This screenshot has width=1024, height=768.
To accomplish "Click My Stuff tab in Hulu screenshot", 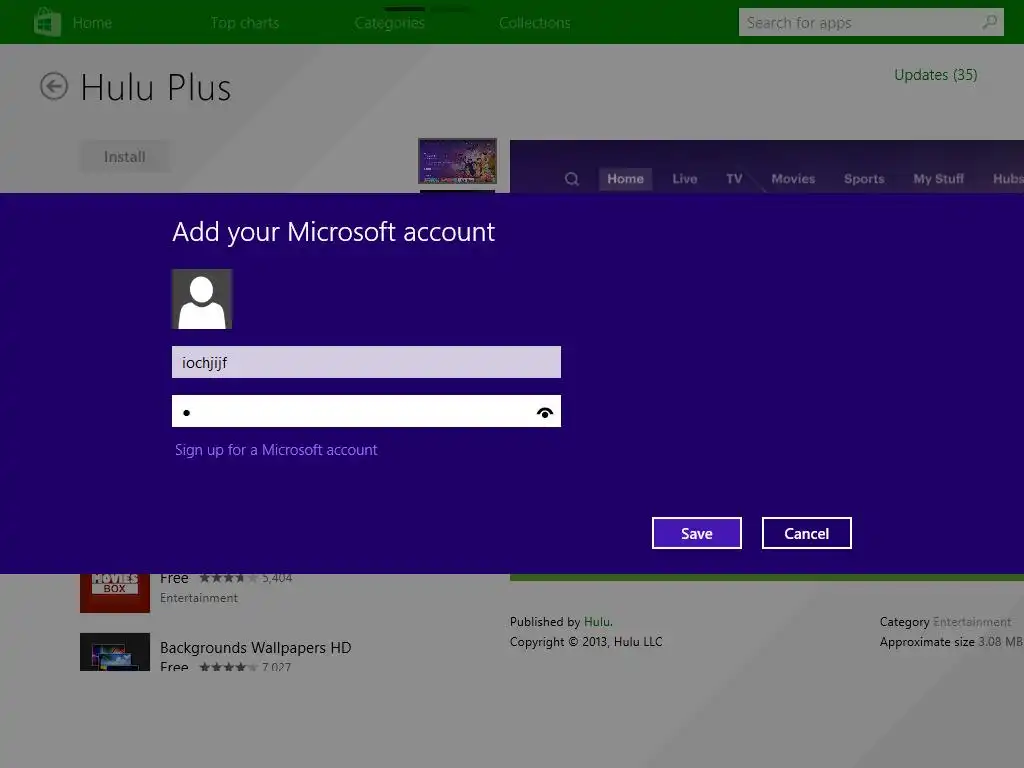I will 938,178.
